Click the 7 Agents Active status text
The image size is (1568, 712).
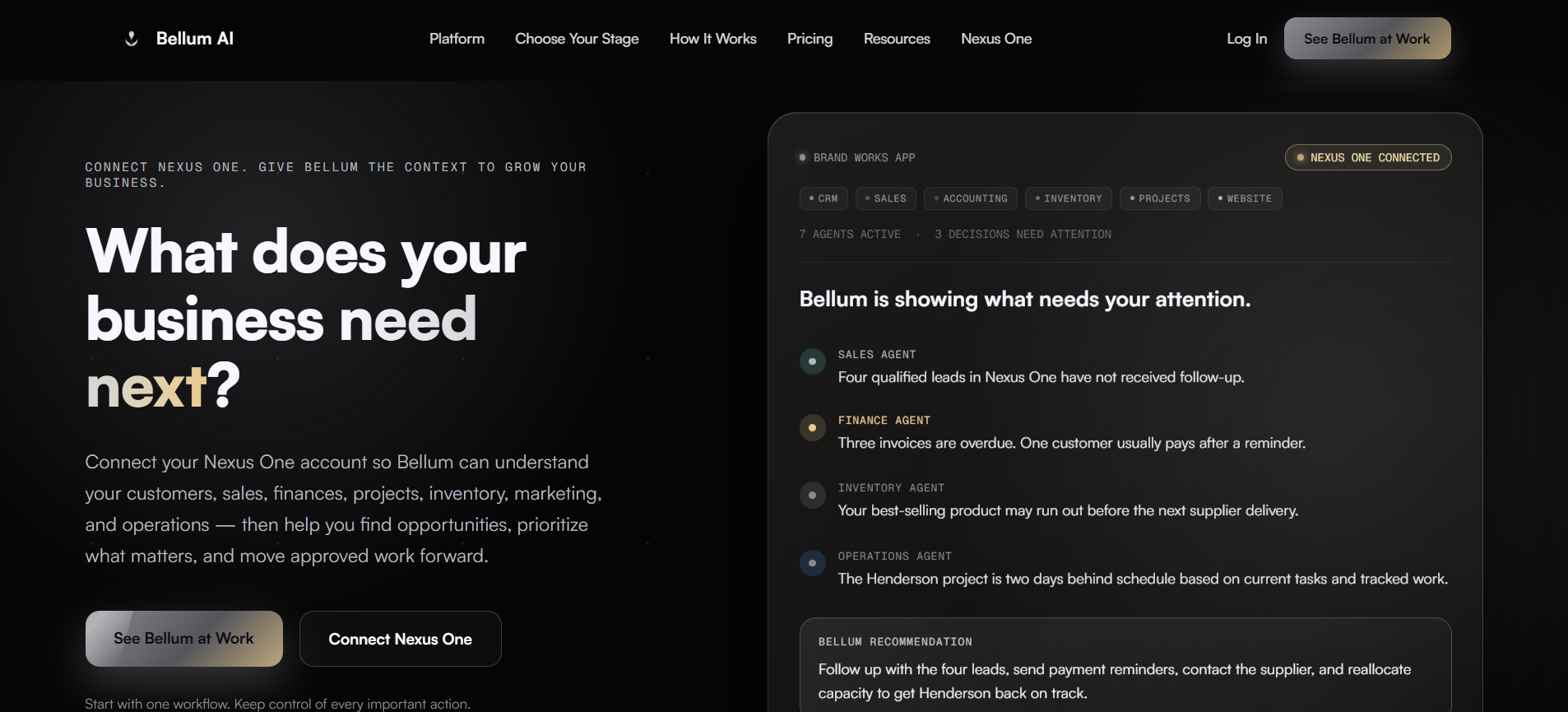[850, 235]
